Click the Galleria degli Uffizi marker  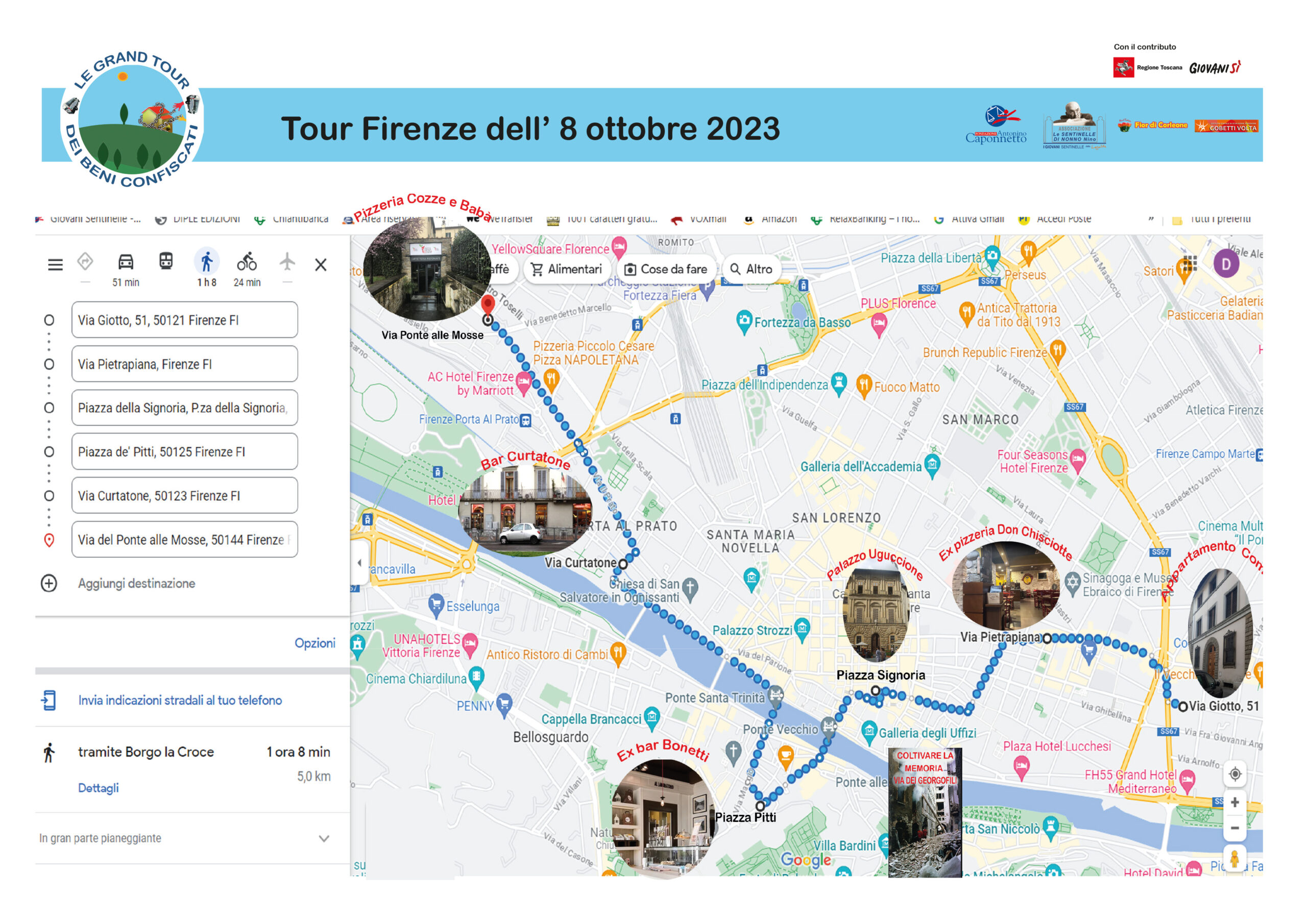[869, 732]
